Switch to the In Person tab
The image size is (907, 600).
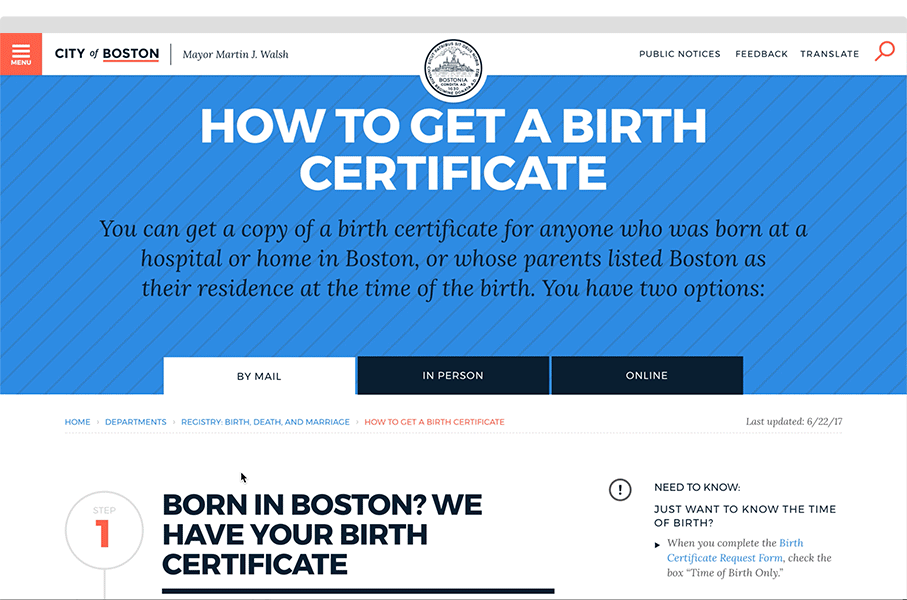click(x=453, y=376)
